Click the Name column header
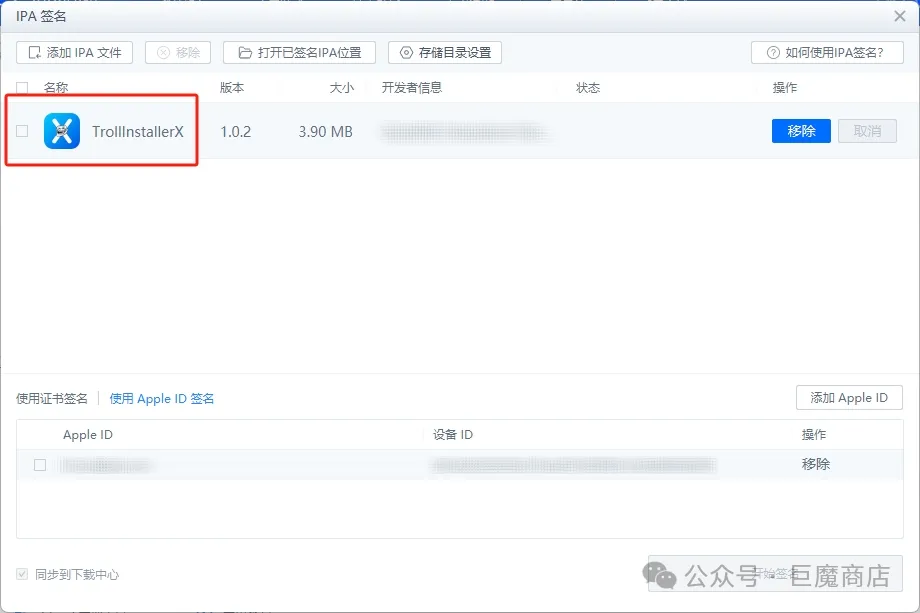The image size is (920, 613). [56, 88]
